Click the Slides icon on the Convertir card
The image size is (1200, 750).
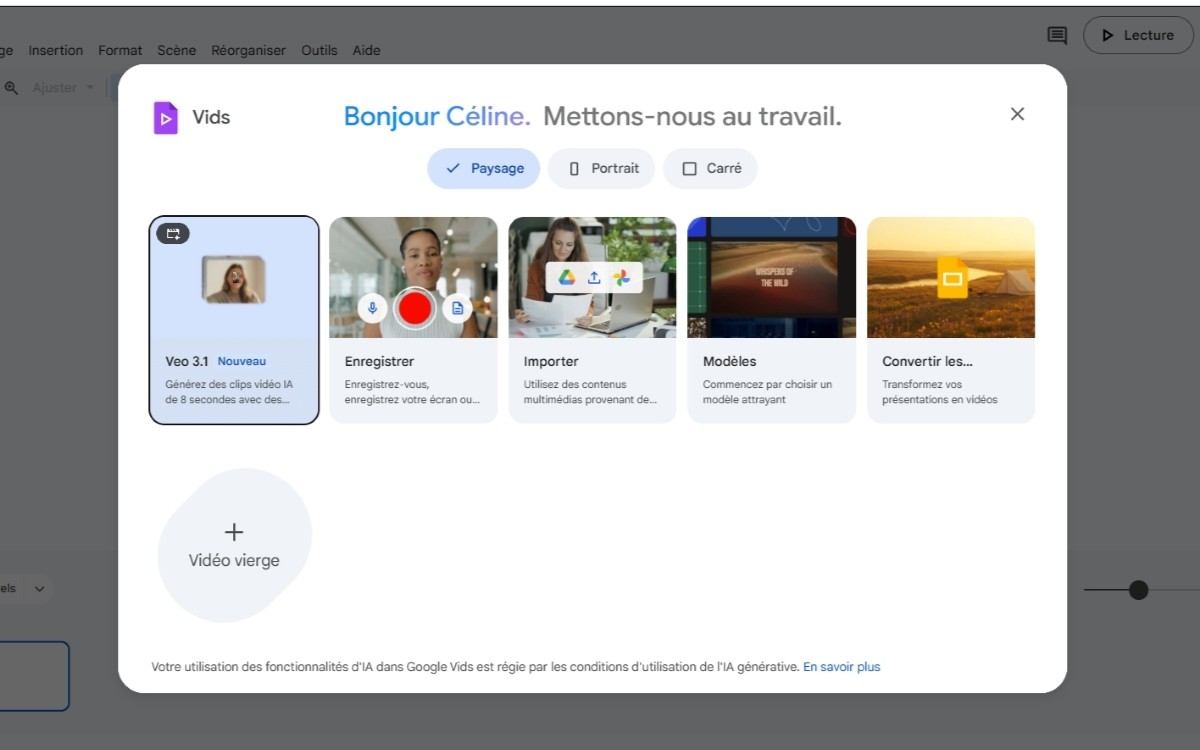pos(950,278)
